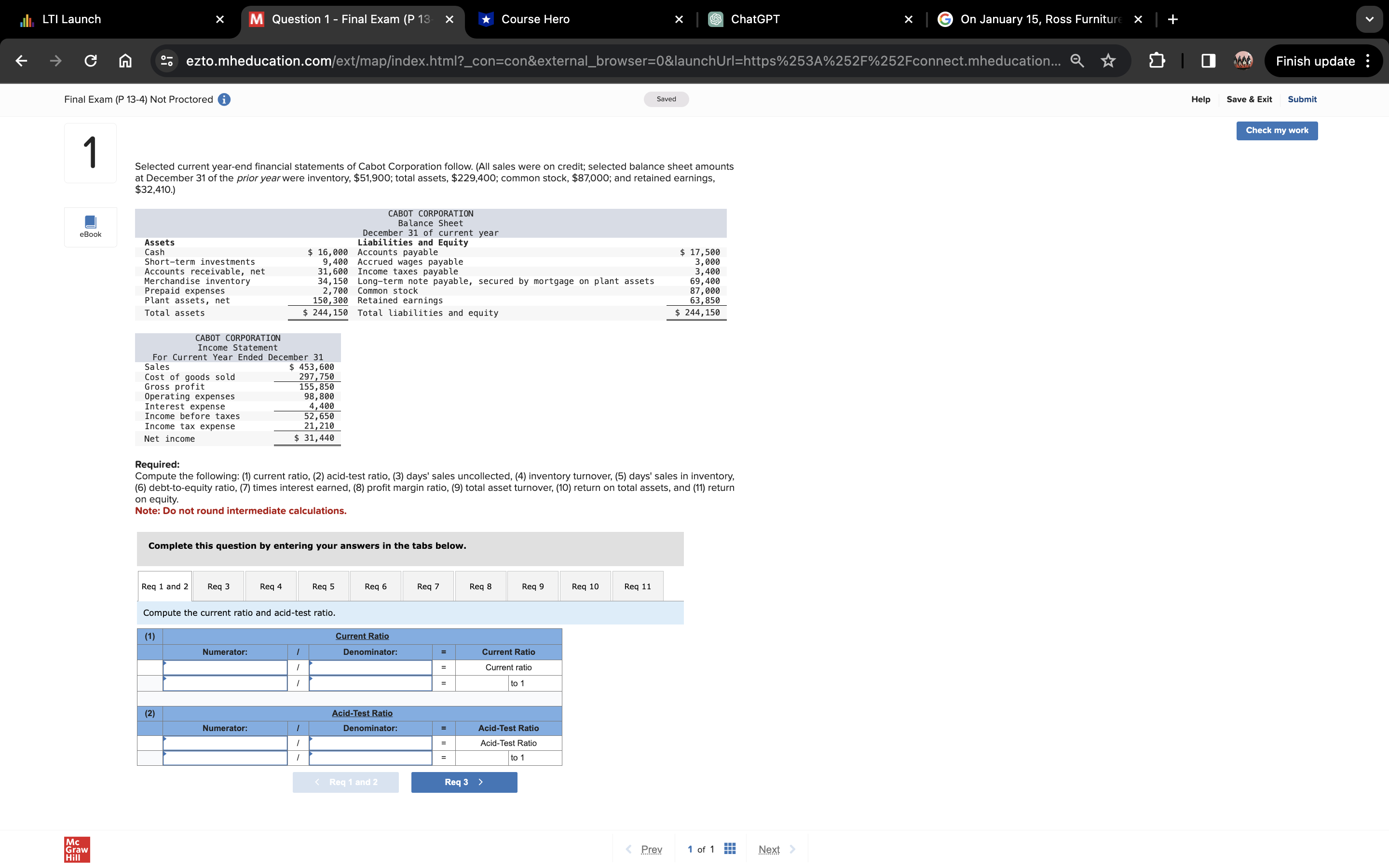Open first Acid-Test Ratio denominator dropdown
The height and width of the screenshot is (868, 1389).
pos(370,744)
